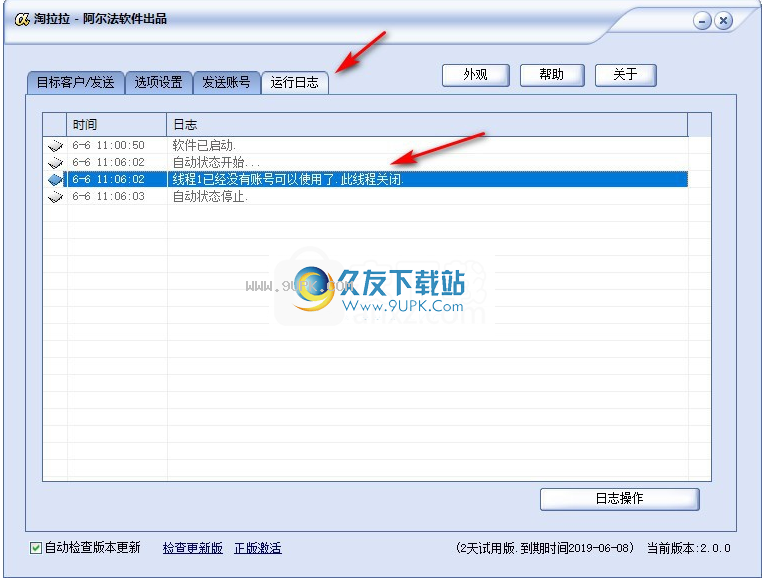Viewport: 764px width, 578px height.
Task: Select log entry 软件已启动.
Action: (365, 145)
